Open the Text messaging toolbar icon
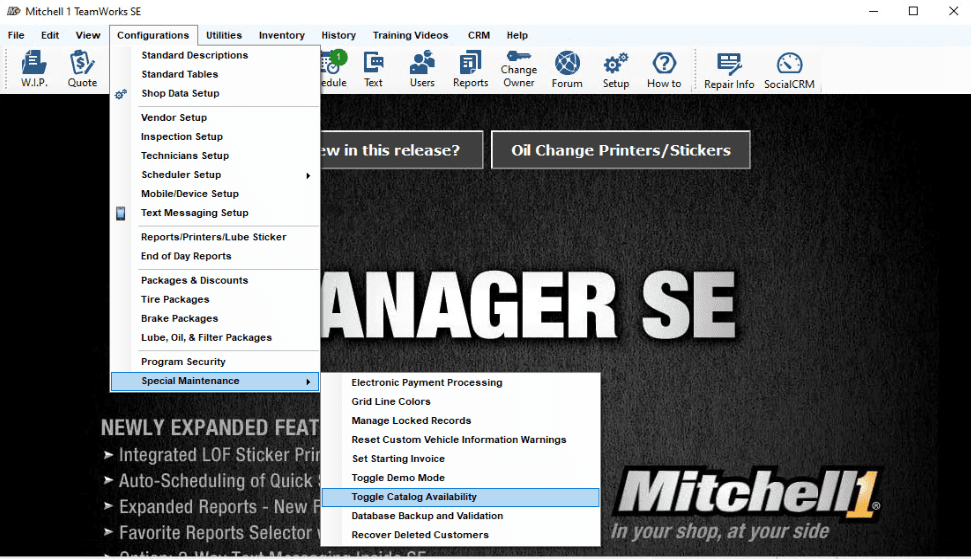The image size is (971, 559). click(x=373, y=69)
